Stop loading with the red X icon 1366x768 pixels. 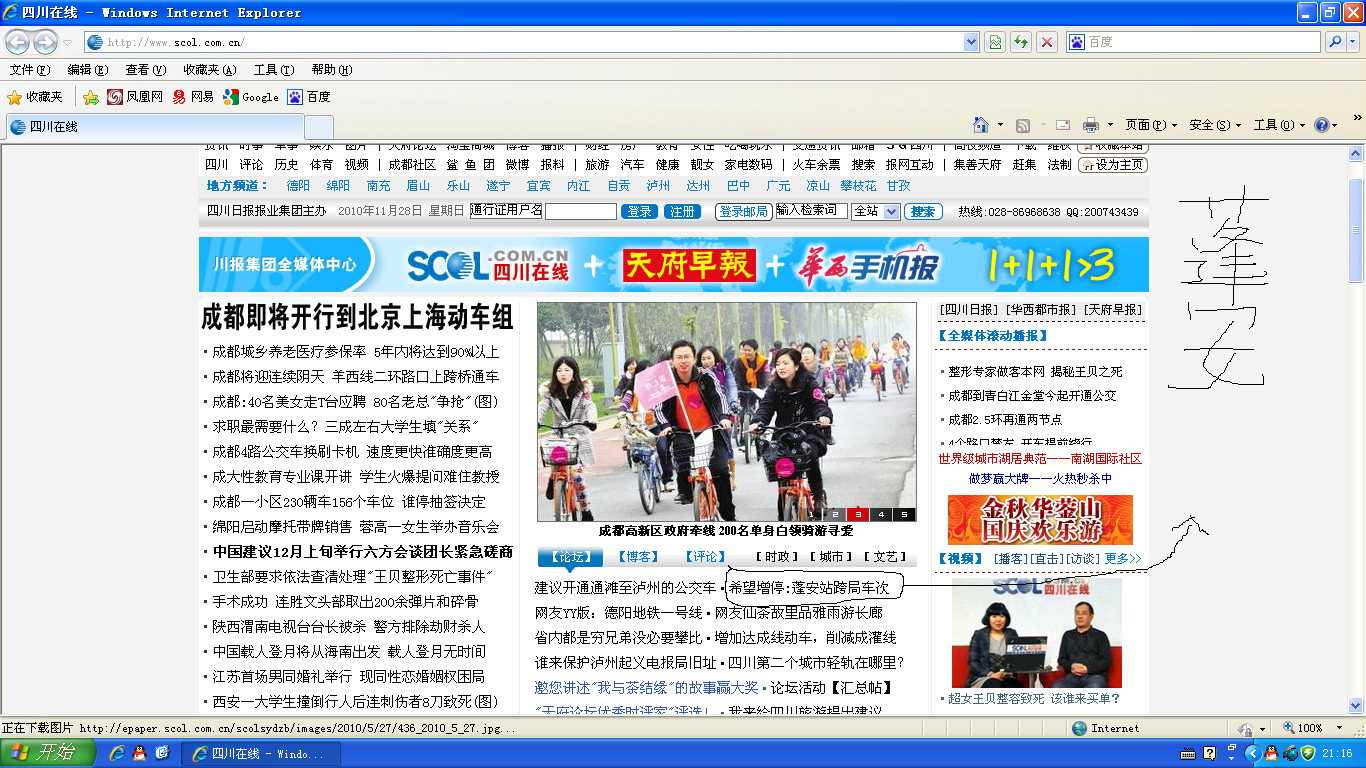point(1047,42)
